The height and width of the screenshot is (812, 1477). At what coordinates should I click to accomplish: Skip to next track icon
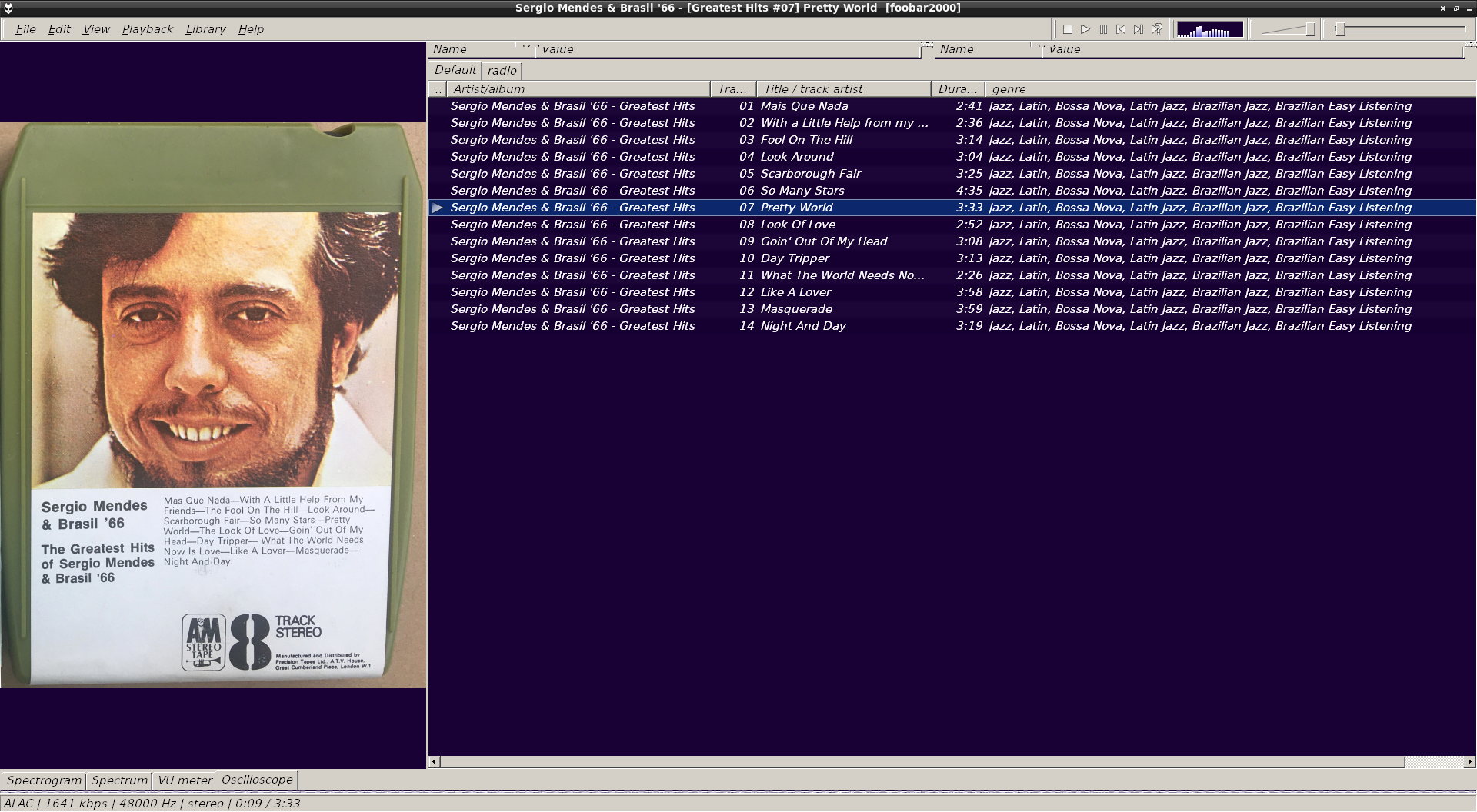tap(1139, 29)
